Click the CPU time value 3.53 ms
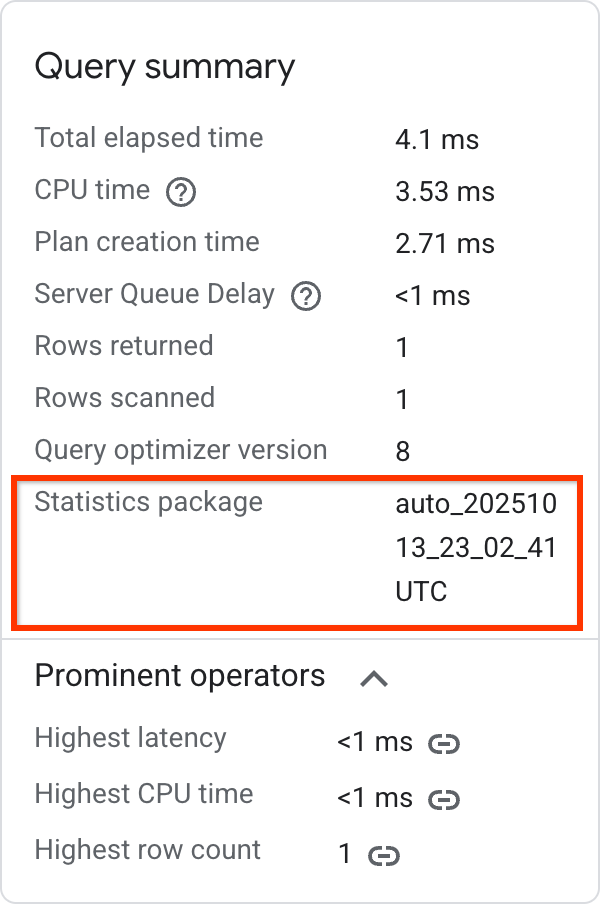This screenshot has height=904, width=600. pyautogui.click(x=445, y=192)
